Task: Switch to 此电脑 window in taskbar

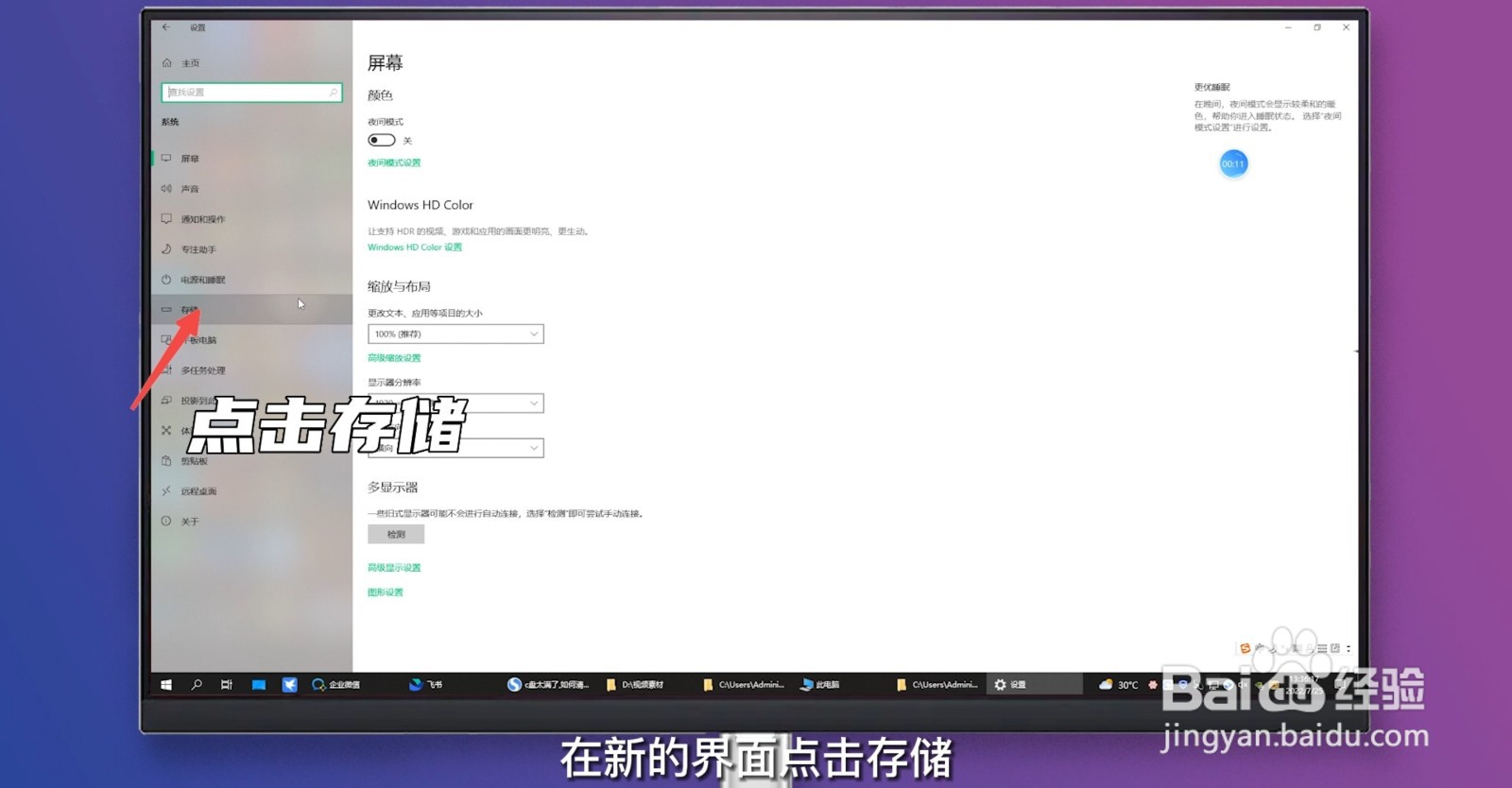Action: point(820,685)
